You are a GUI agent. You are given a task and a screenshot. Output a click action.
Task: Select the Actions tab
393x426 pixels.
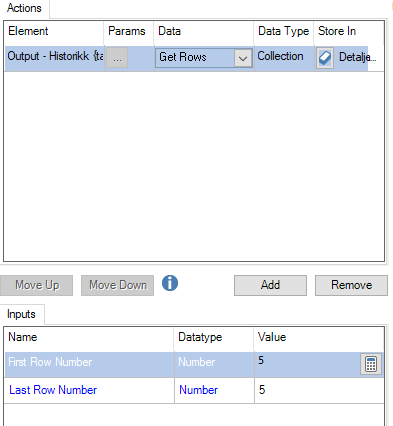pos(24,8)
